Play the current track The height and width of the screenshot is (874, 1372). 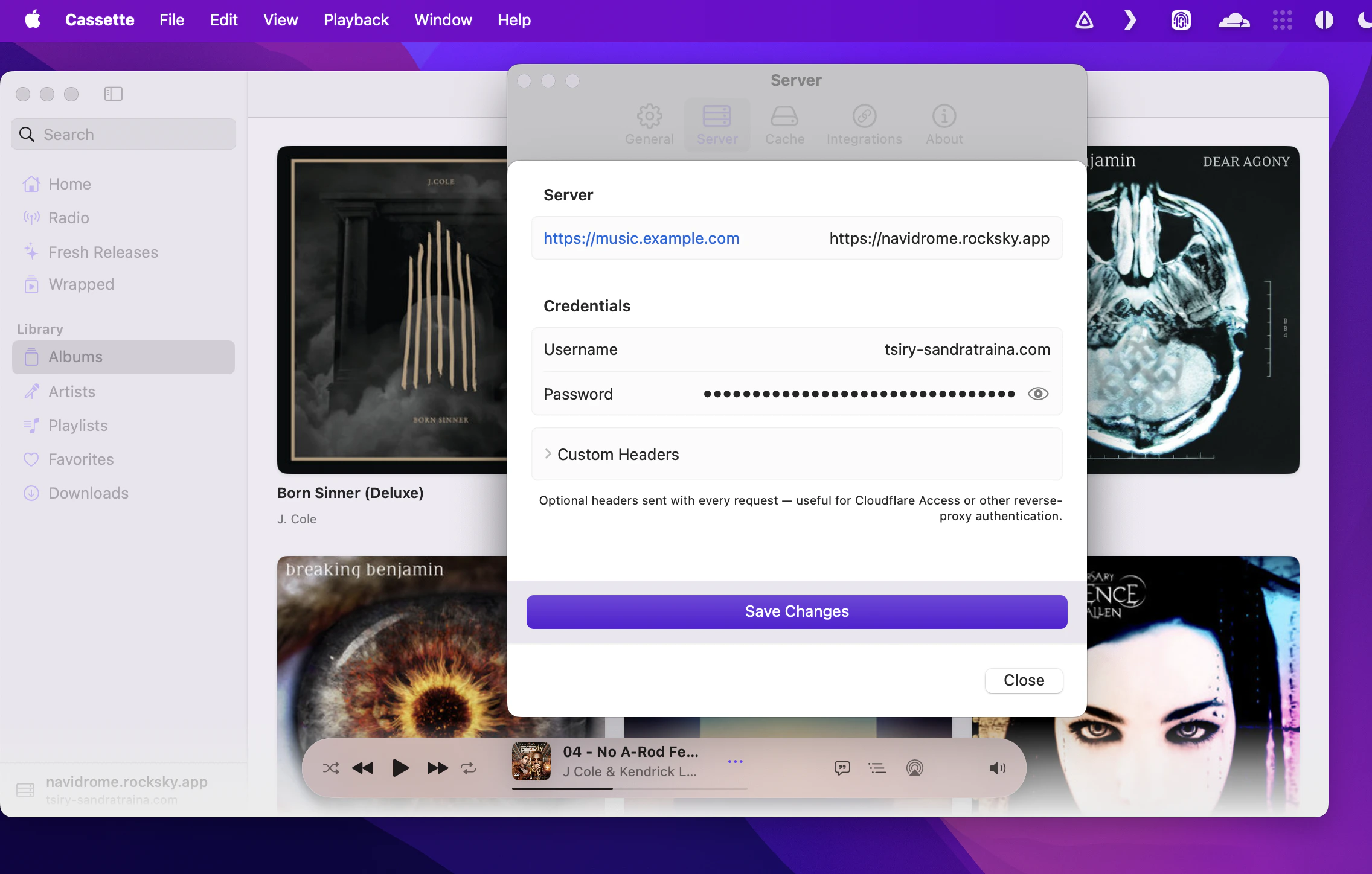400,768
